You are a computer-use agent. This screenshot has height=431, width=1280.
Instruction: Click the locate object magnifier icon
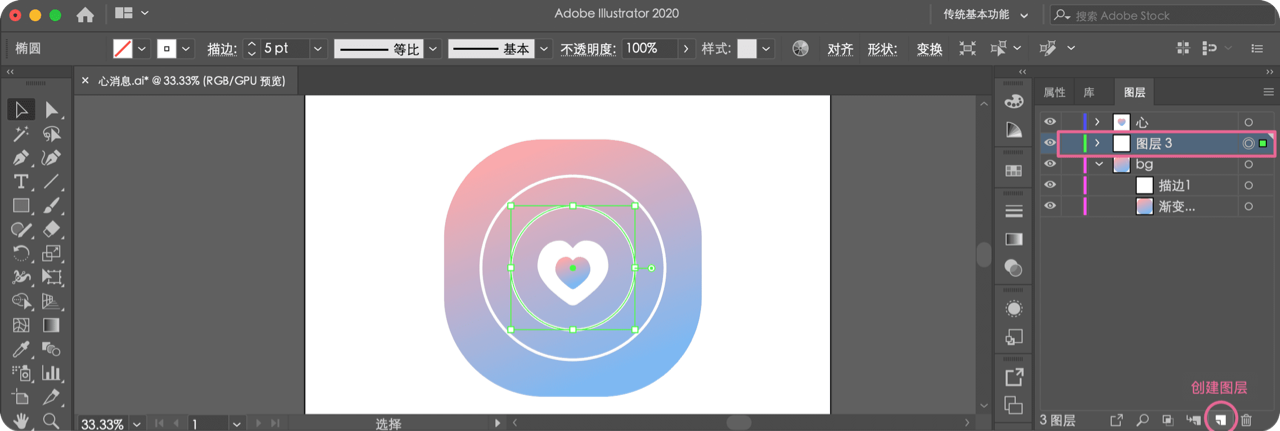pyautogui.click(x=1142, y=420)
